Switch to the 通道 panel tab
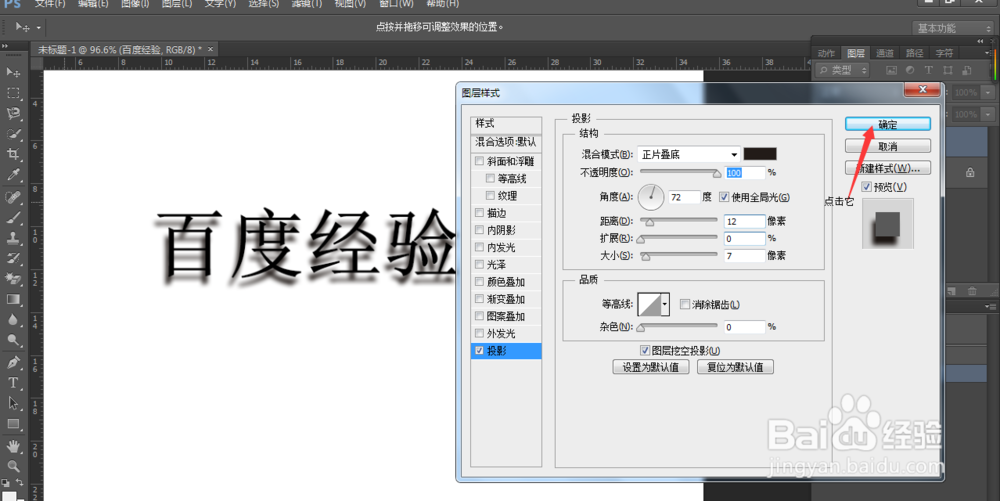 [x=885, y=53]
